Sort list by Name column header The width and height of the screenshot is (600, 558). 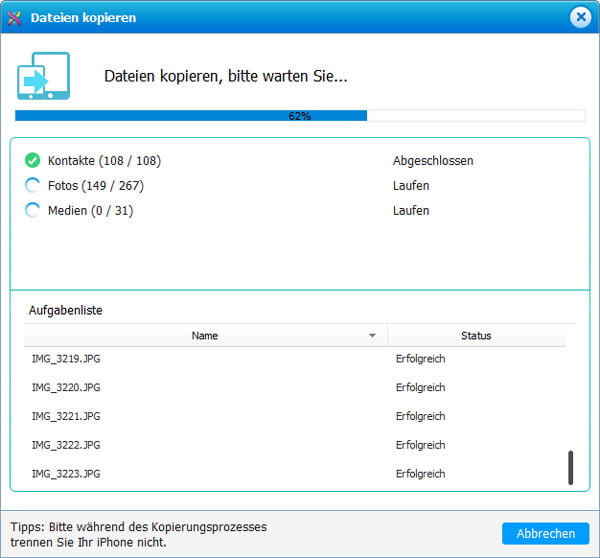[x=204, y=336]
